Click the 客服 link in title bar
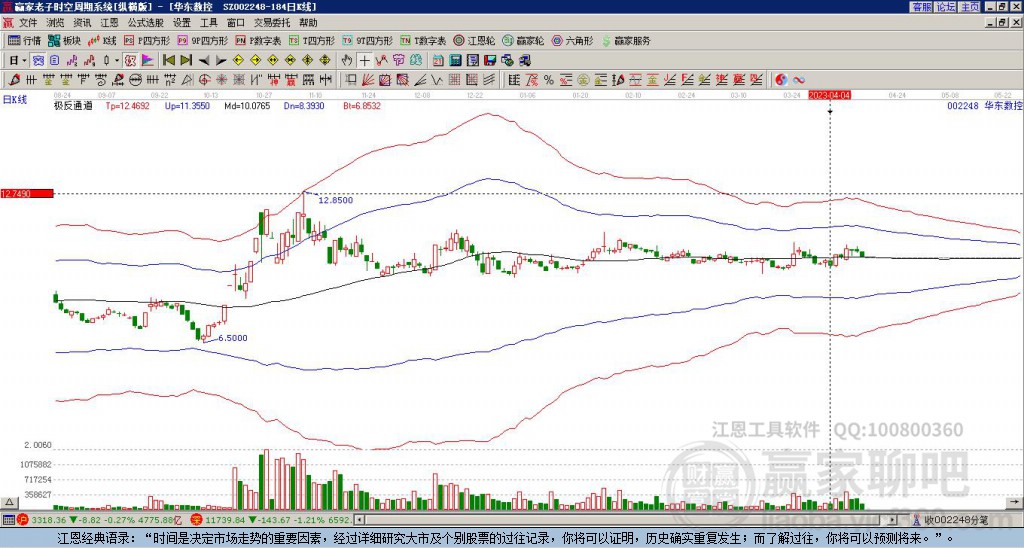The height and width of the screenshot is (548, 1024). coord(921,7)
